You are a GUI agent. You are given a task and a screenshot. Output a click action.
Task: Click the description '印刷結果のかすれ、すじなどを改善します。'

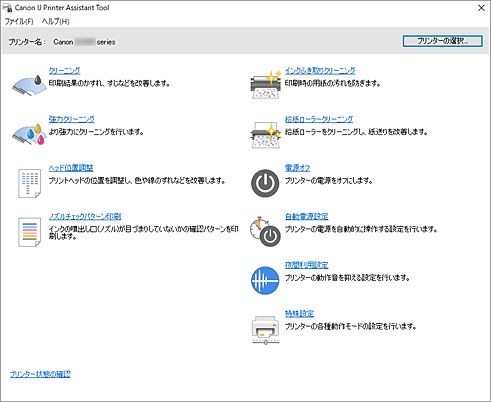point(110,83)
